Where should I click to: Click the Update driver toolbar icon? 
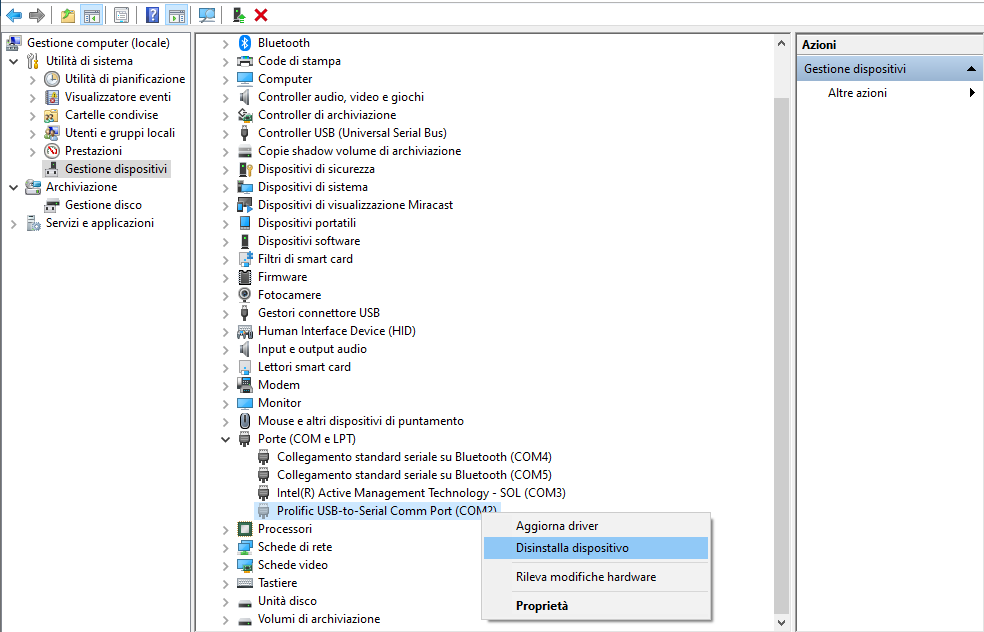pyautogui.click(x=238, y=15)
